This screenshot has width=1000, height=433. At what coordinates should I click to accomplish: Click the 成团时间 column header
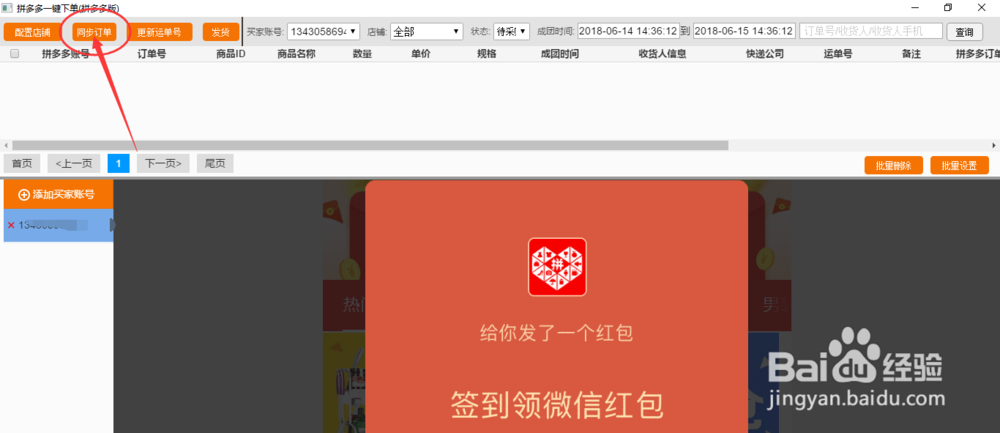559,54
